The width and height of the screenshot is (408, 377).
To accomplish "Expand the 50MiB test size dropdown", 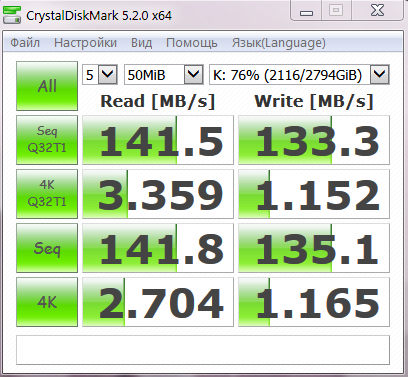I will click(x=194, y=74).
